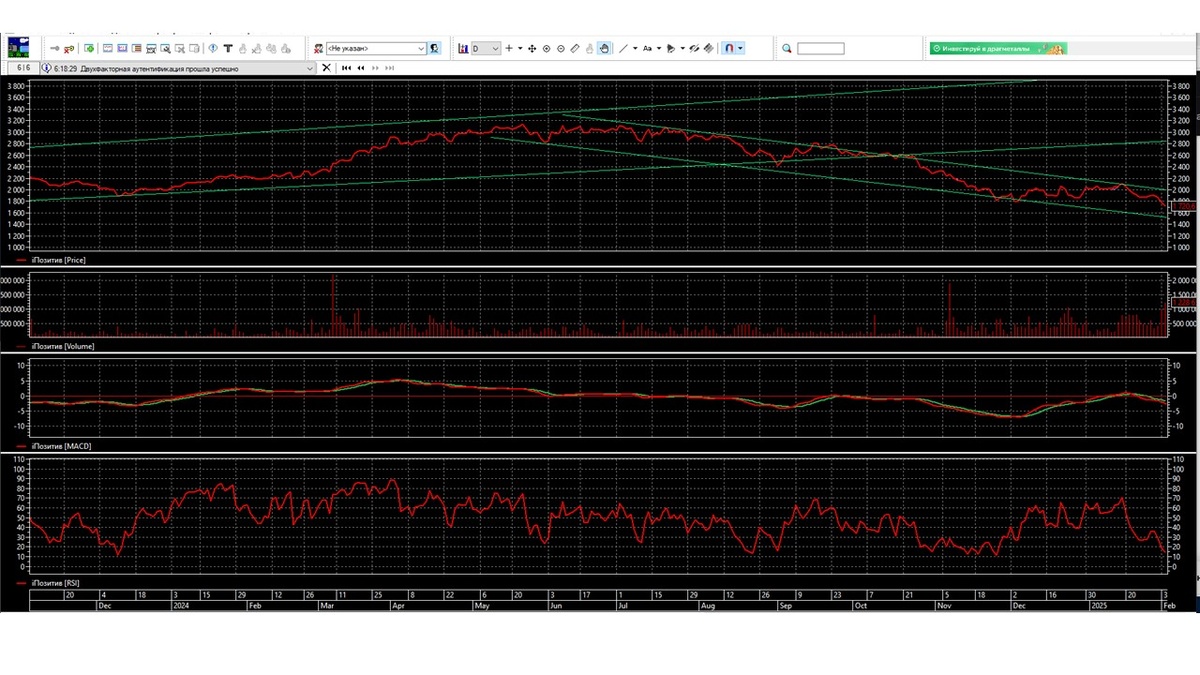The width and height of the screenshot is (1200, 675).
Task: Click the bold T text icon
Action: [x=228, y=48]
